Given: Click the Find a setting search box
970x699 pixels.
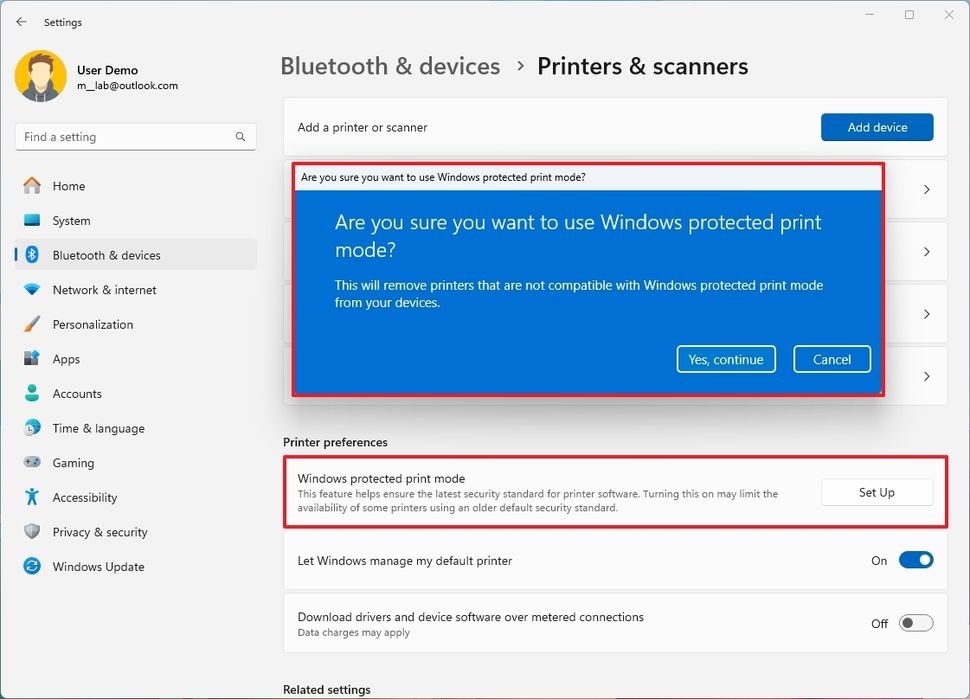Looking at the screenshot, I should click(135, 136).
